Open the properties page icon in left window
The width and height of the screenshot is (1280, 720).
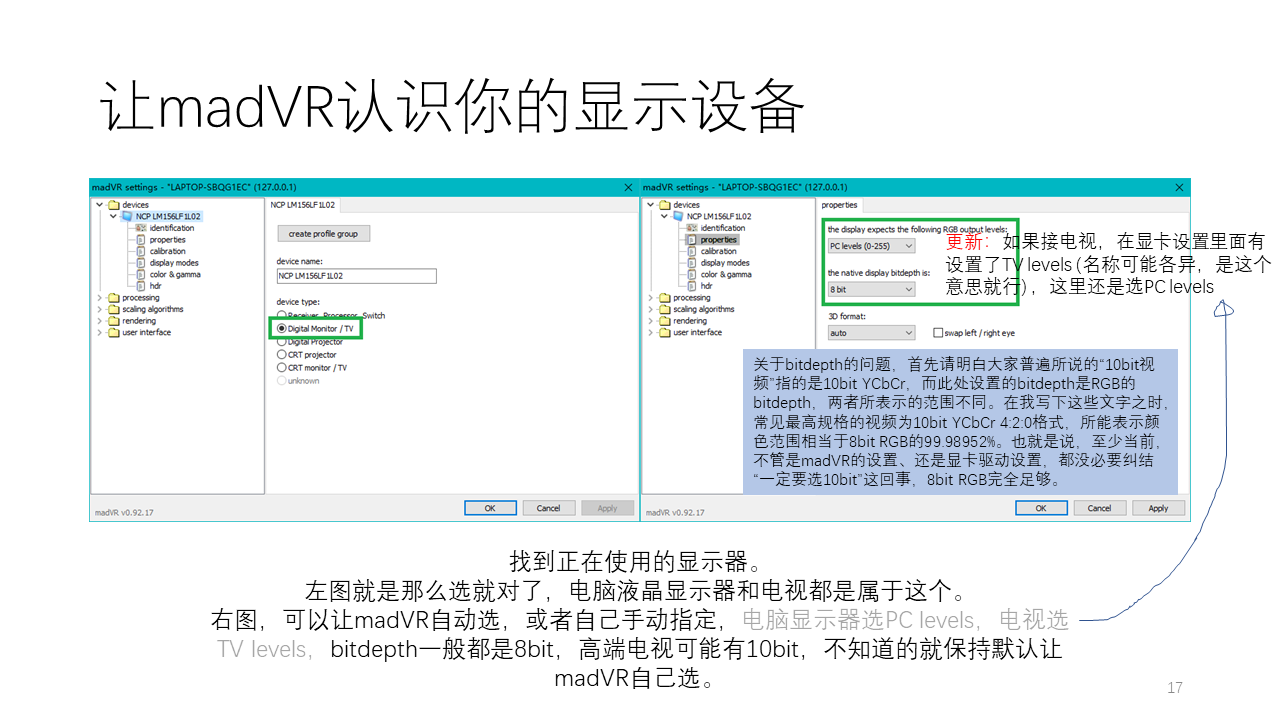pos(141,240)
